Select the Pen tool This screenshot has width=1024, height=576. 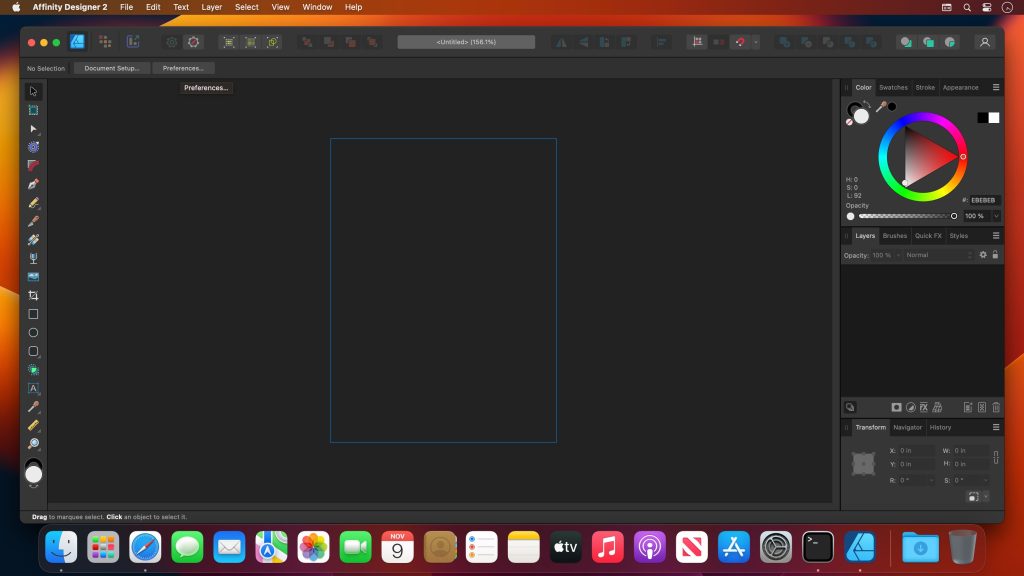[x=33, y=184]
